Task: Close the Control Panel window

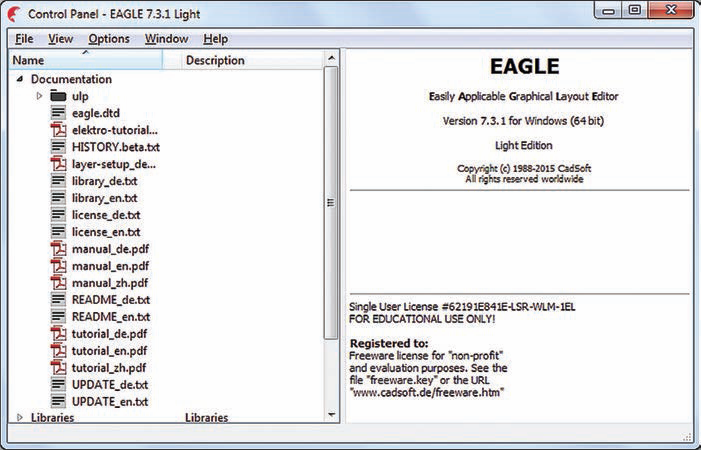Action: pos(670,11)
